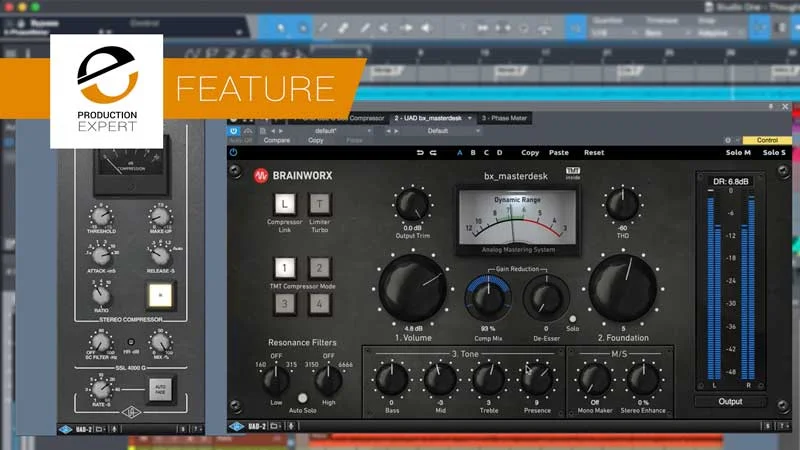Click the Foundation knob

pyautogui.click(x=623, y=288)
